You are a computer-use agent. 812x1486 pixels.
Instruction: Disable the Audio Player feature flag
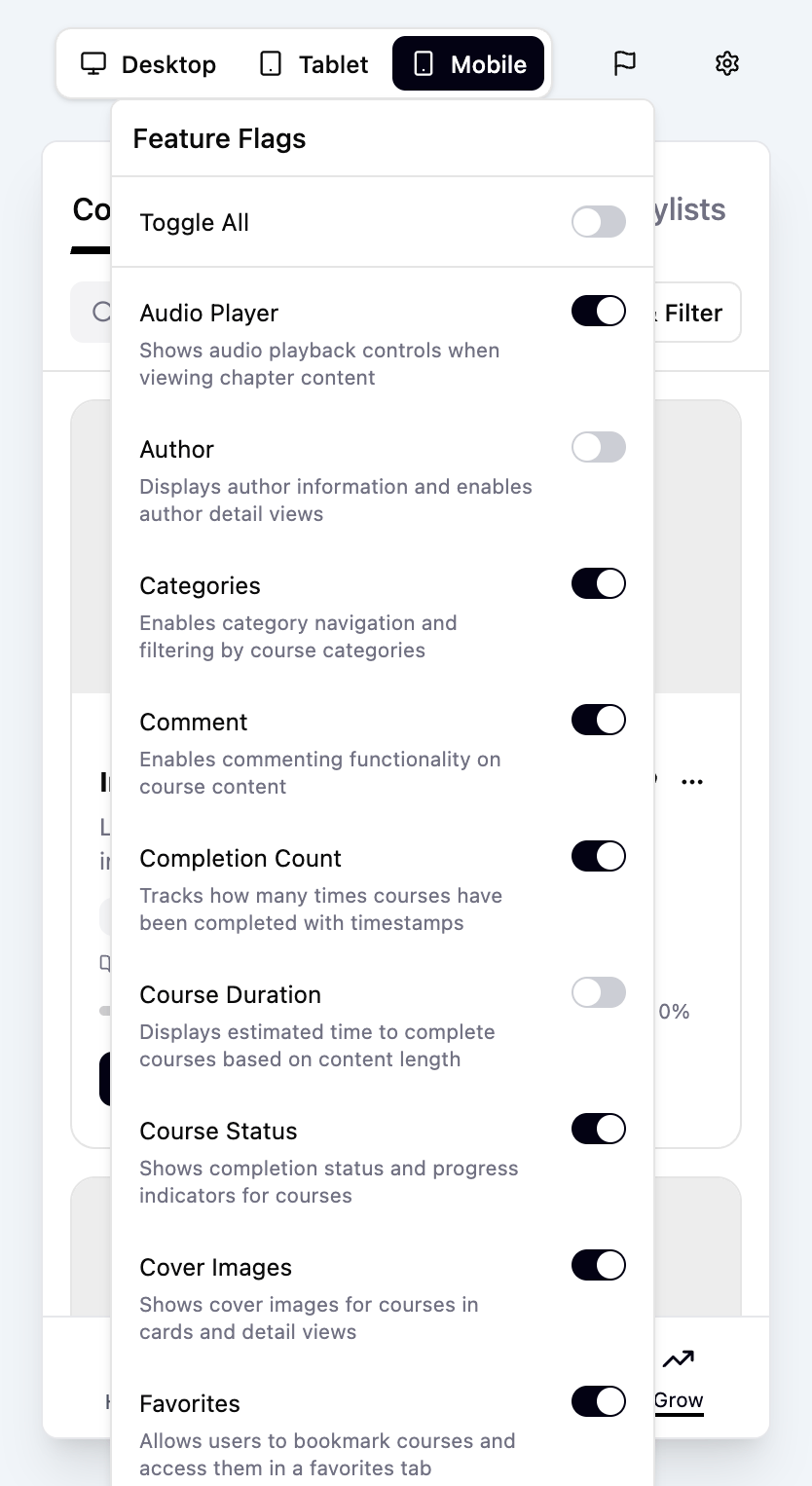[598, 311]
